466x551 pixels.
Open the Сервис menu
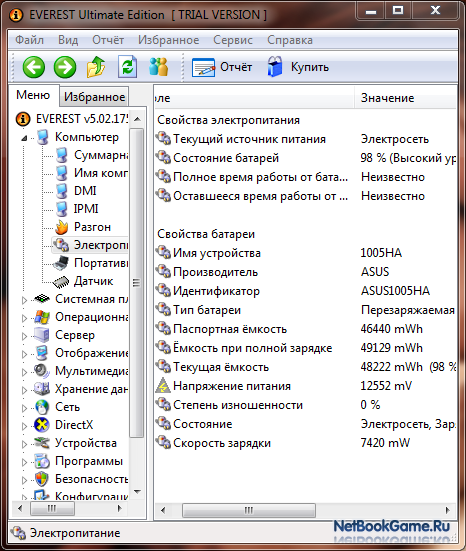233,40
